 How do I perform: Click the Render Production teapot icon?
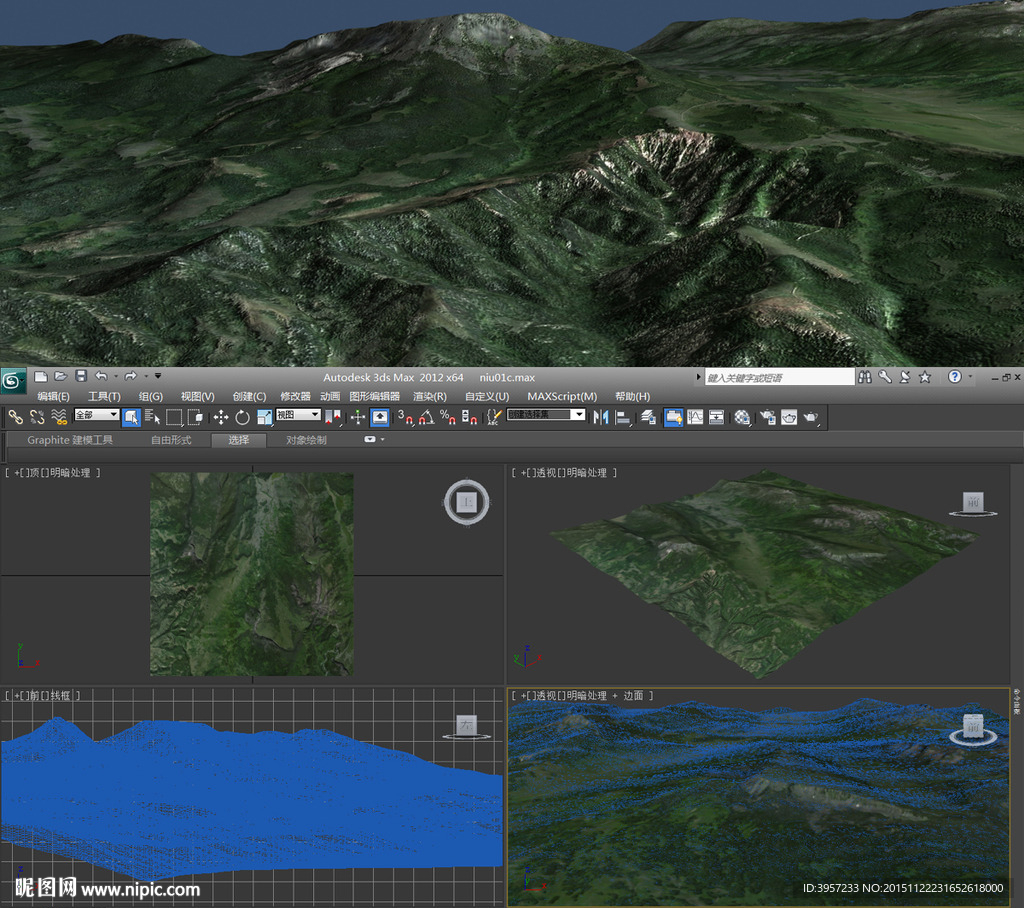click(x=811, y=417)
